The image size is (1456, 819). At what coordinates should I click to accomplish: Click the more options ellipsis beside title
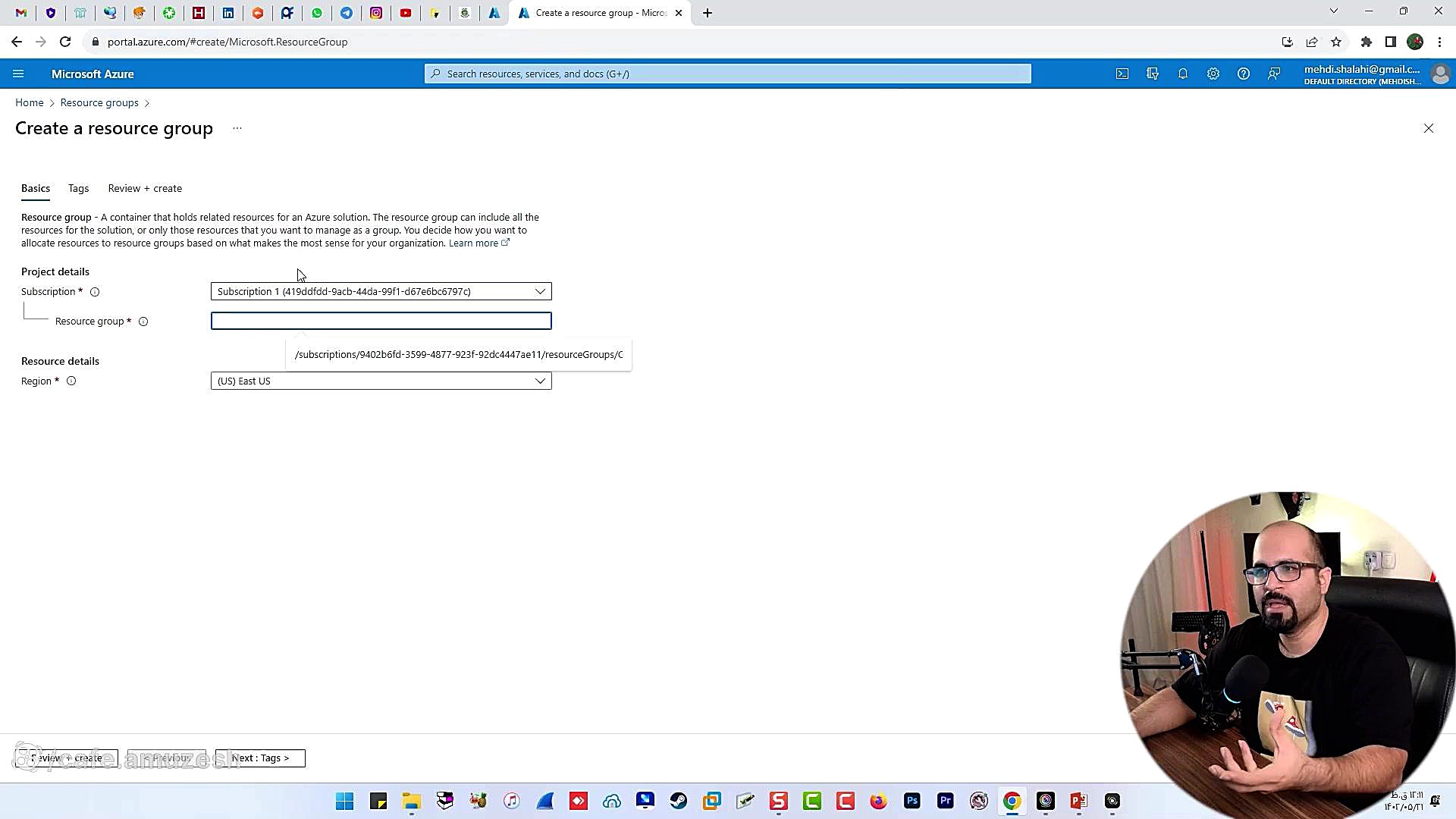[x=237, y=128]
